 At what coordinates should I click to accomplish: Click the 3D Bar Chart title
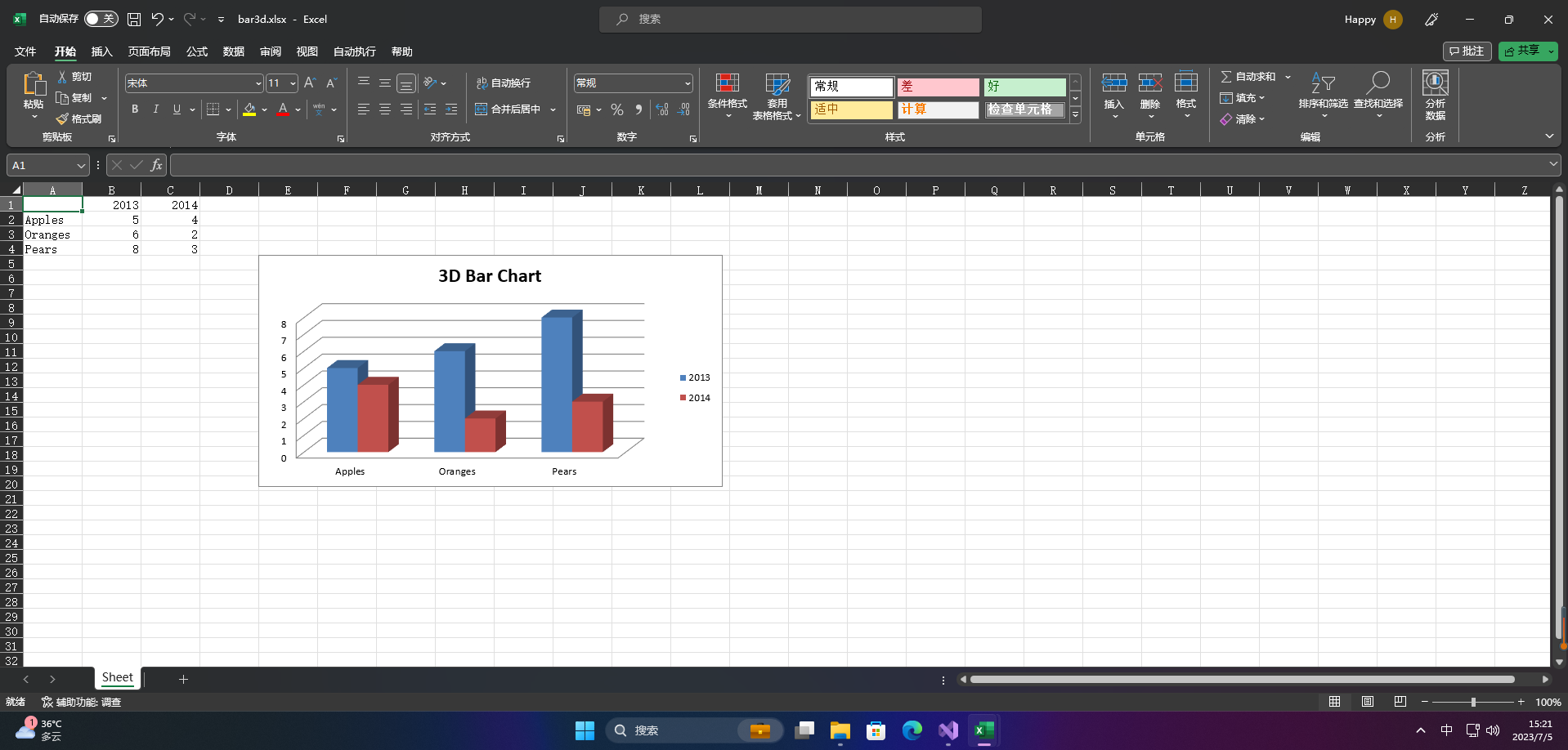pyautogui.click(x=490, y=276)
